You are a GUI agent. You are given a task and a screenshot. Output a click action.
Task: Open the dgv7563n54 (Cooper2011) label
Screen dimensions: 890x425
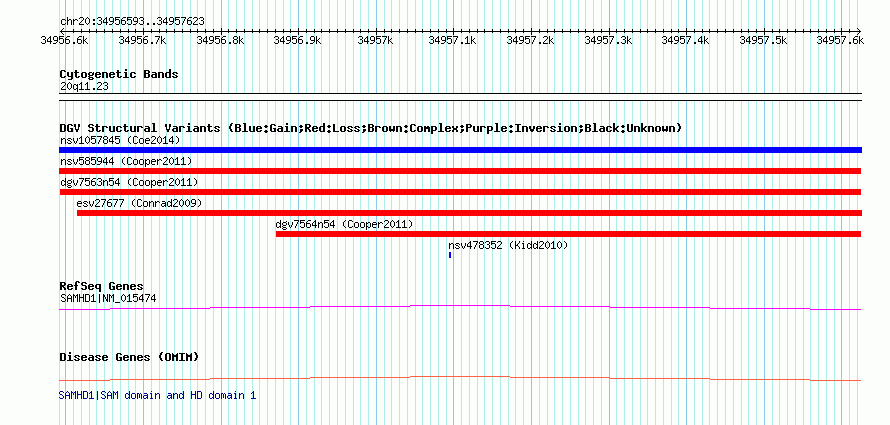(x=129, y=182)
